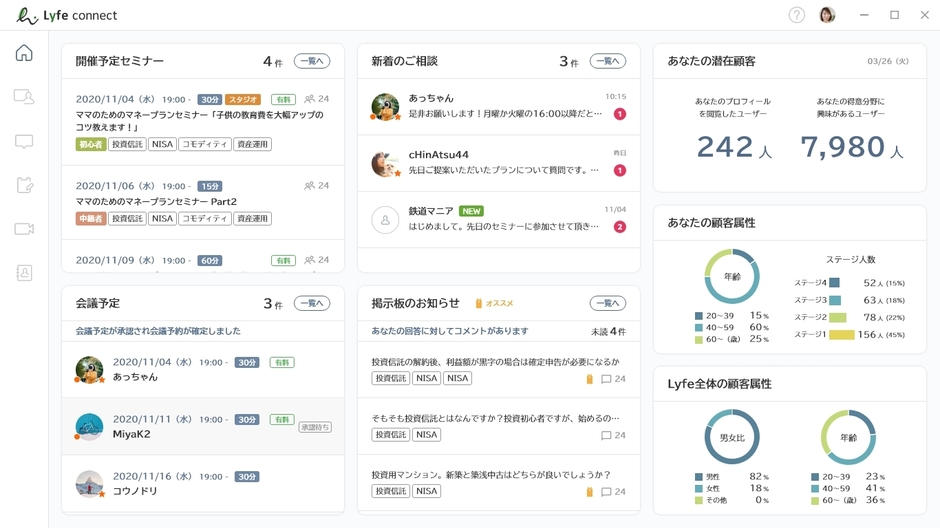This screenshot has width=940, height=528.
Task: View all 掲示板のお知らせ via 一覧へ
Action: (x=607, y=303)
